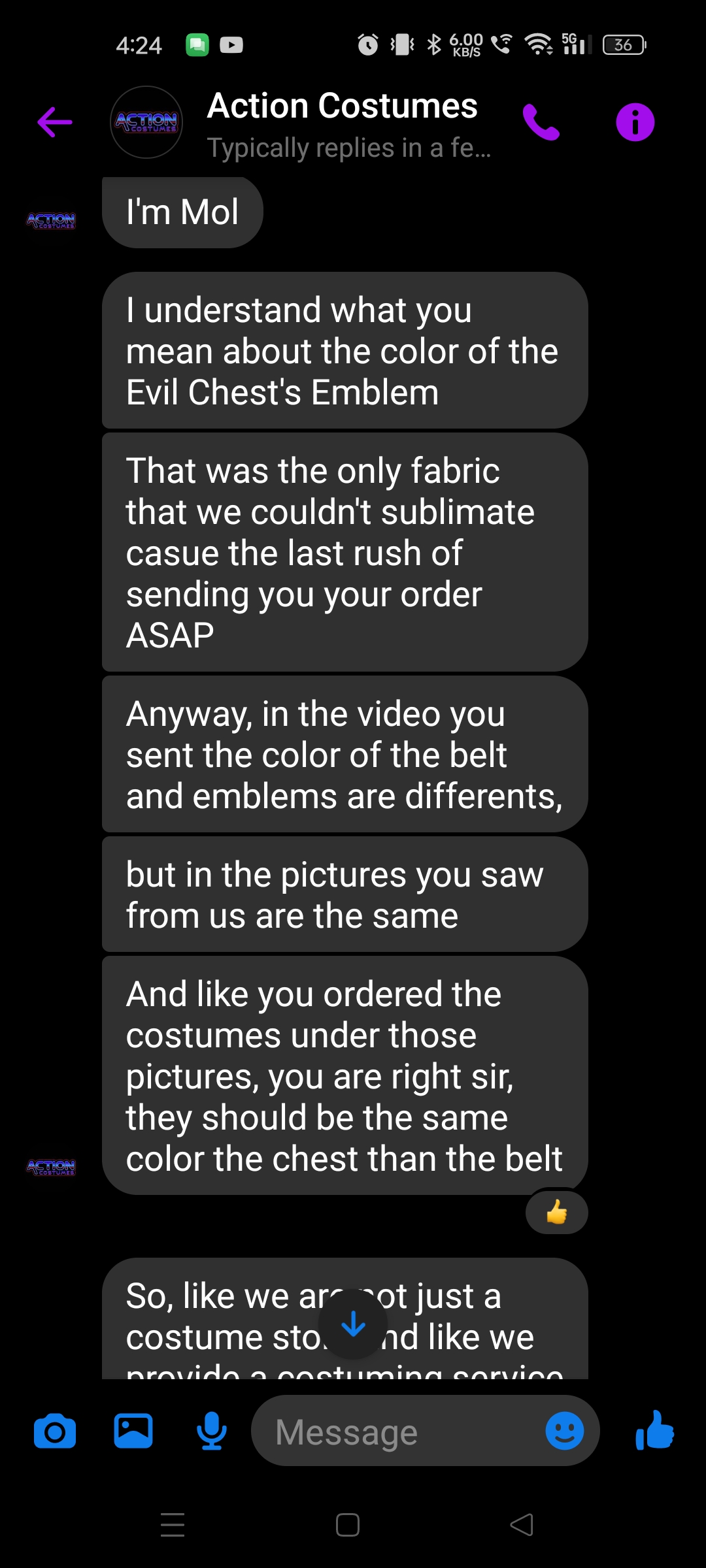Tap the "Typically replies in a fe..." subtitle

pyautogui.click(x=348, y=148)
